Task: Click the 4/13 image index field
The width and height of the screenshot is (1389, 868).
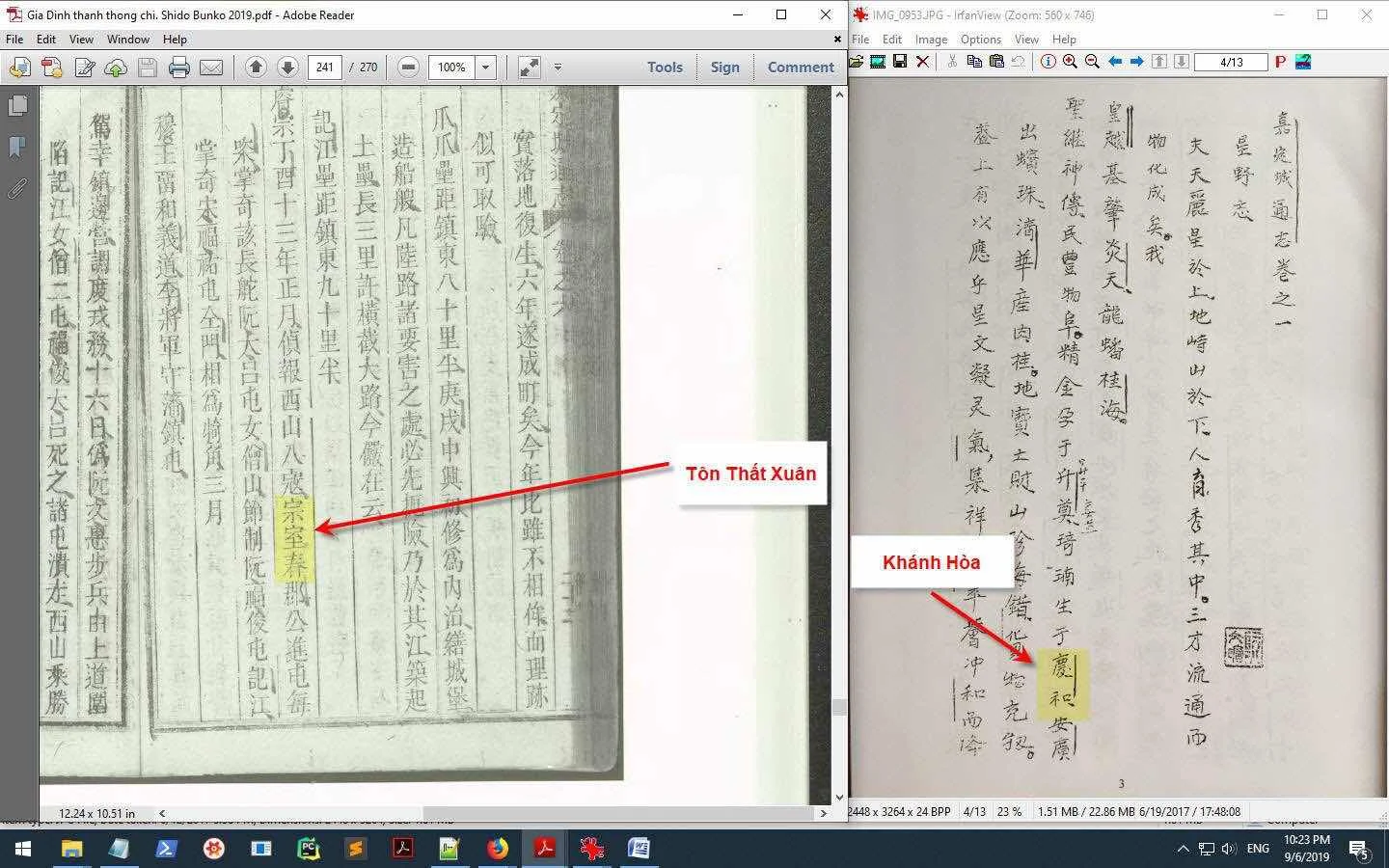Action: 1231,62
